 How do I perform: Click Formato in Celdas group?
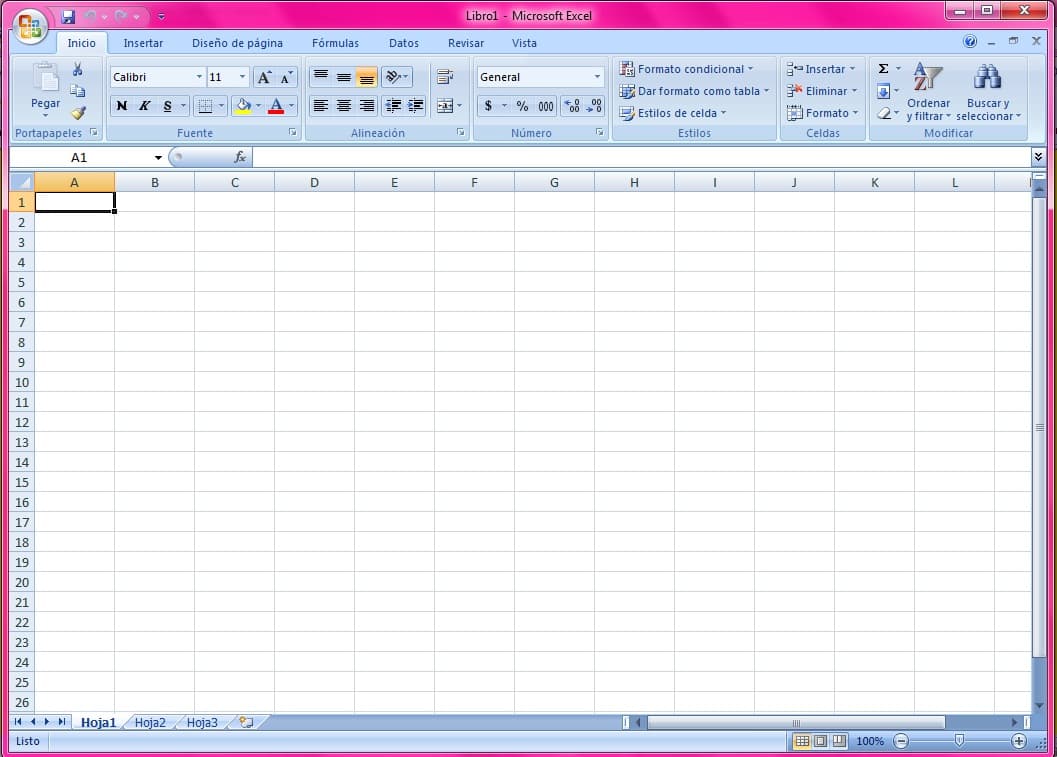823,113
